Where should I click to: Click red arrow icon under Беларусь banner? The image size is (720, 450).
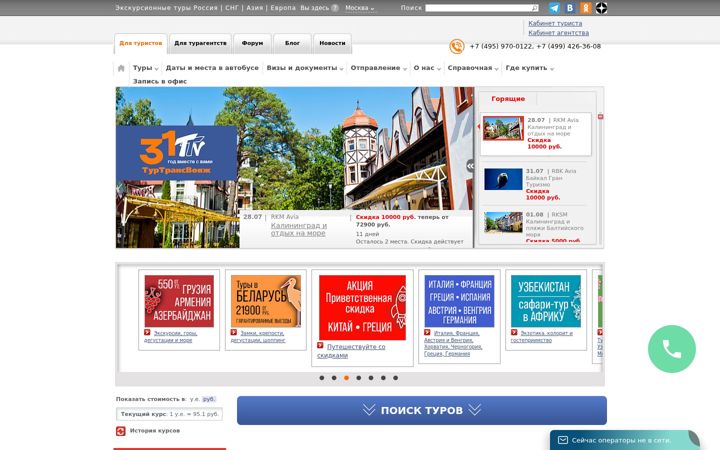click(234, 332)
